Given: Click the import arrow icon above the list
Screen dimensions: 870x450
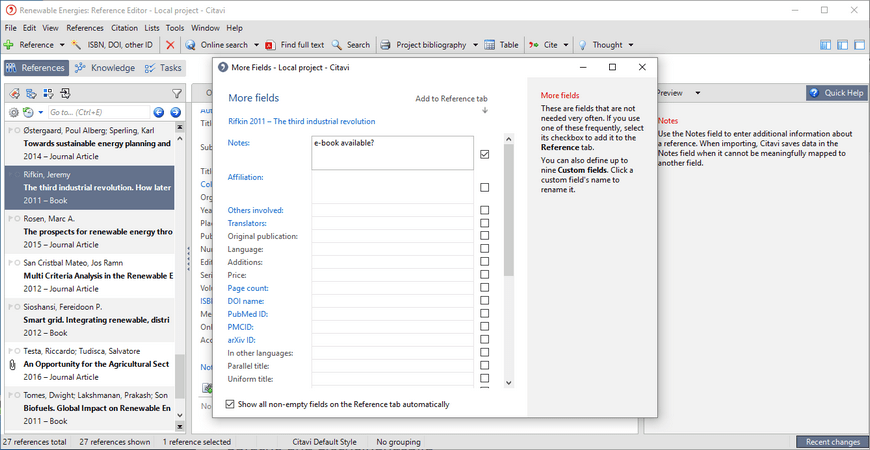Looking at the screenshot, I should pos(65,93).
